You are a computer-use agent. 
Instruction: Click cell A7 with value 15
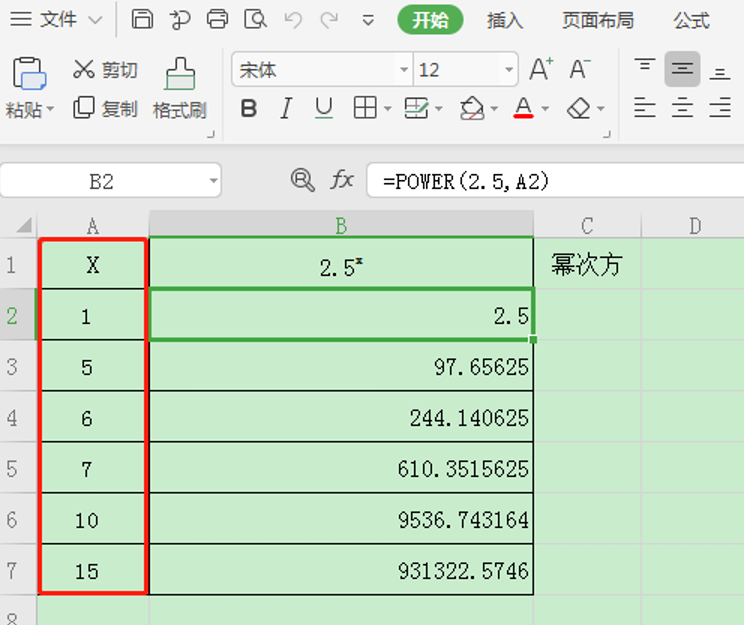point(93,569)
